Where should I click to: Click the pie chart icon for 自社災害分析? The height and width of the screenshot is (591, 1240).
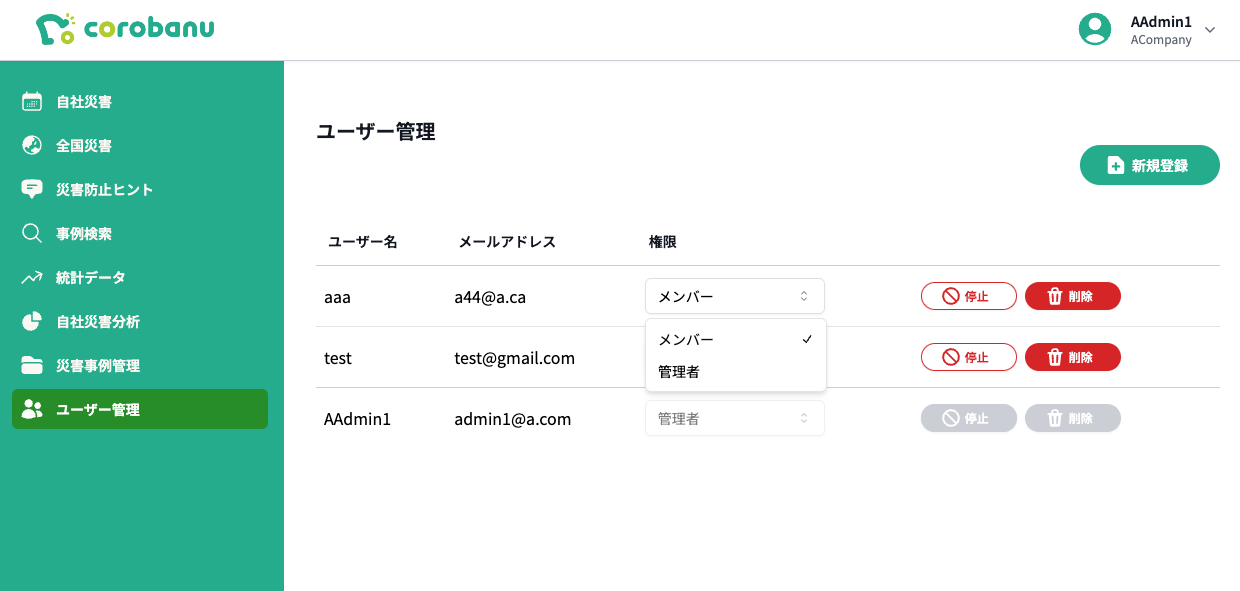32,321
